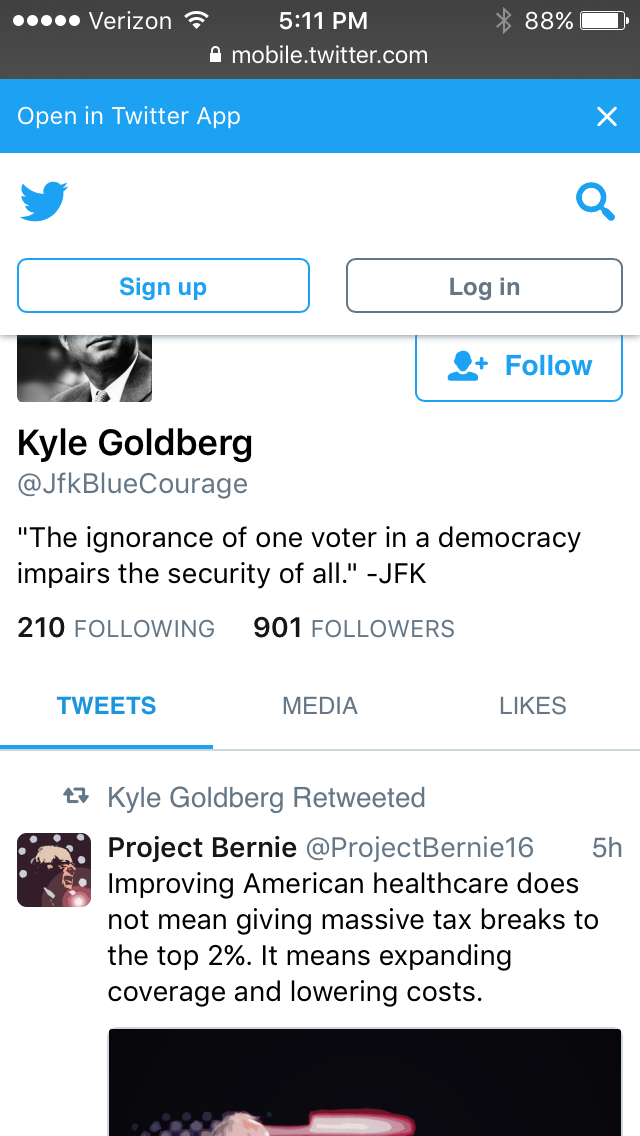Image resolution: width=640 pixels, height=1136 pixels.
Task: Tap the lock icon in address bar
Action: 216,56
